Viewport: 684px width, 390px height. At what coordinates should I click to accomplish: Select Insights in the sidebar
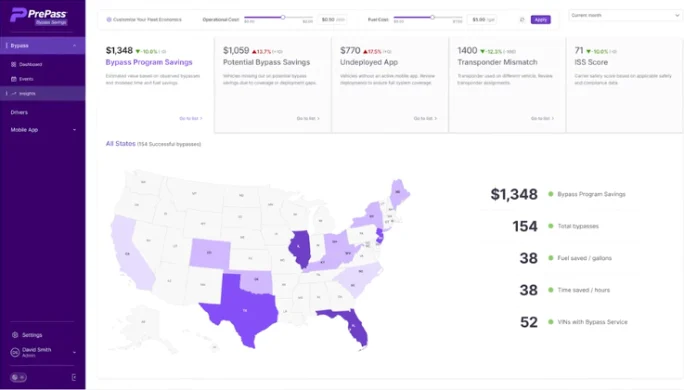[43, 93]
